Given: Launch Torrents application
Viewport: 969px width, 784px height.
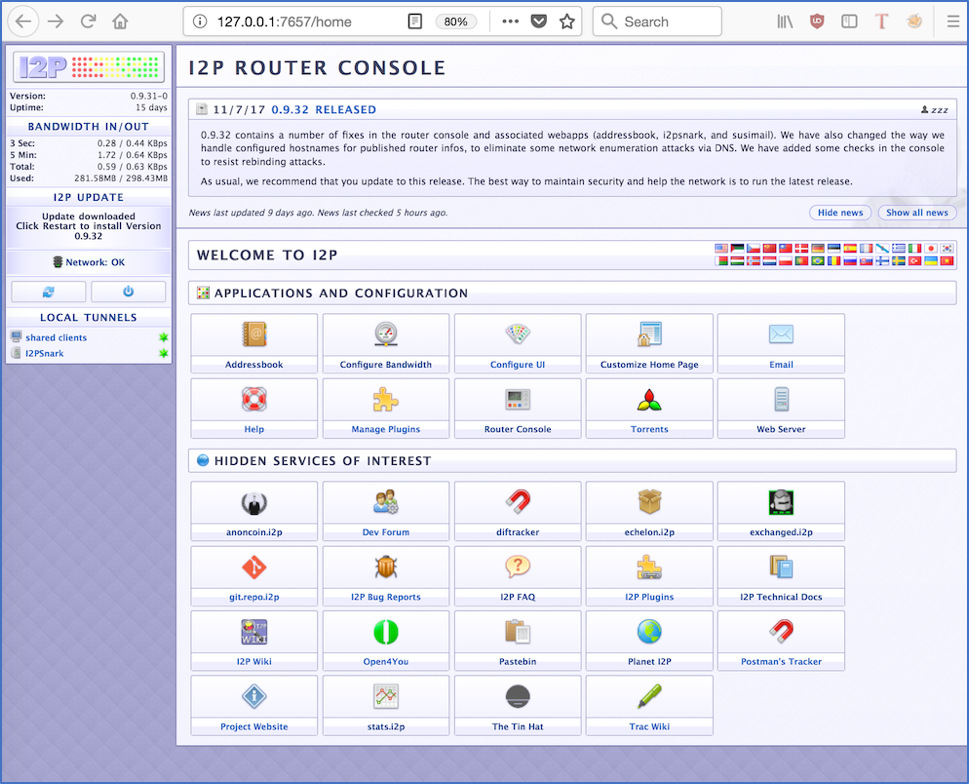Looking at the screenshot, I should pyautogui.click(x=649, y=408).
